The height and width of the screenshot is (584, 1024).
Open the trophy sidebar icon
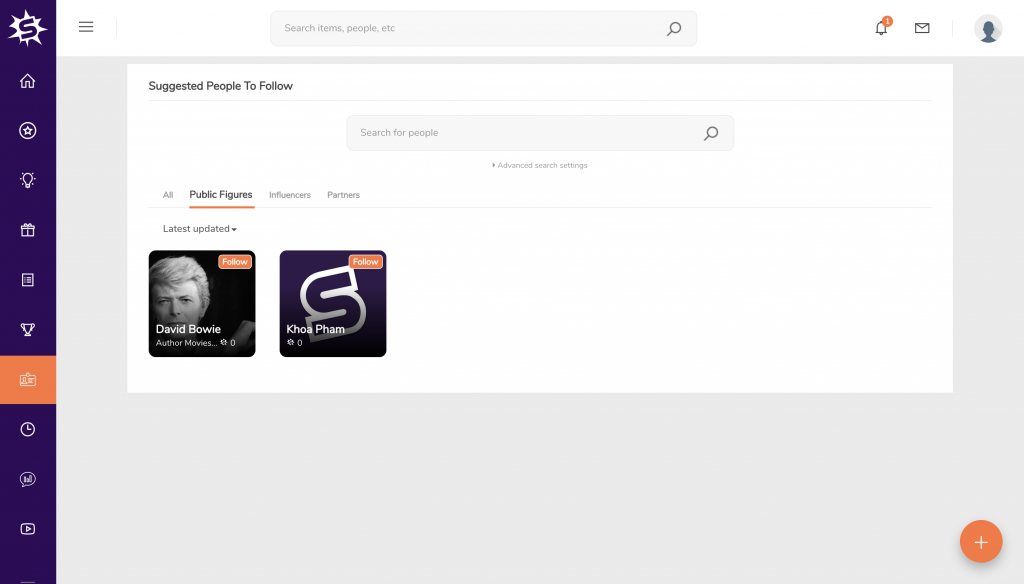(27, 329)
